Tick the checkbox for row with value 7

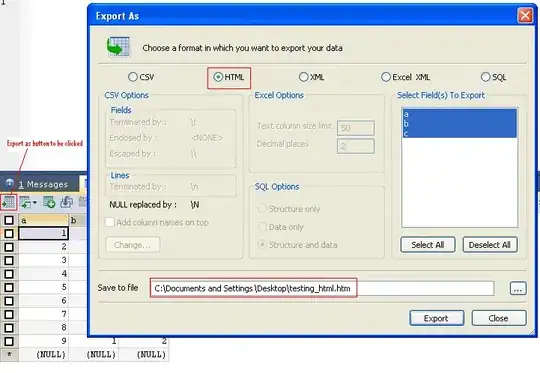[9, 314]
